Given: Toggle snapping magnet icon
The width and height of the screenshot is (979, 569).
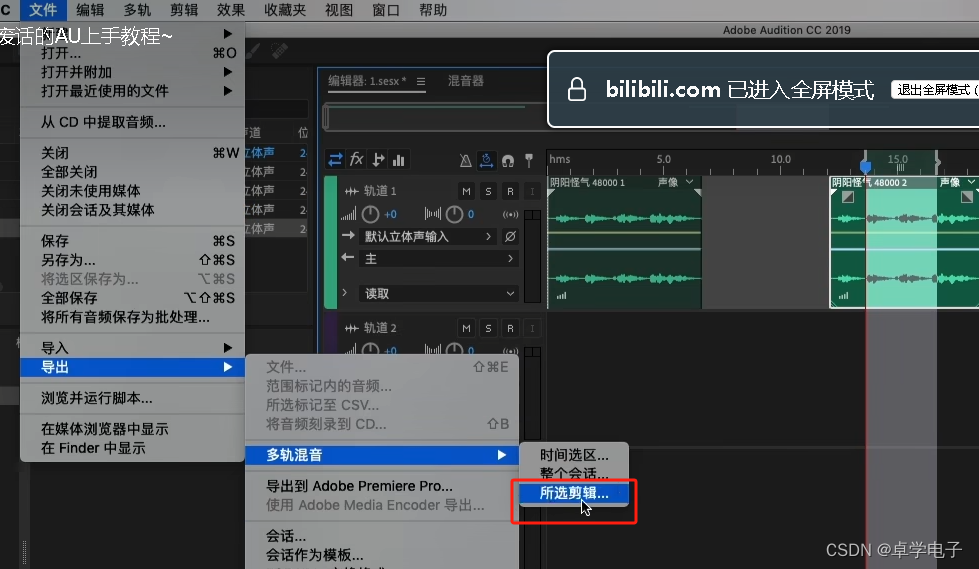Looking at the screenshot, I should coord(508,161).
